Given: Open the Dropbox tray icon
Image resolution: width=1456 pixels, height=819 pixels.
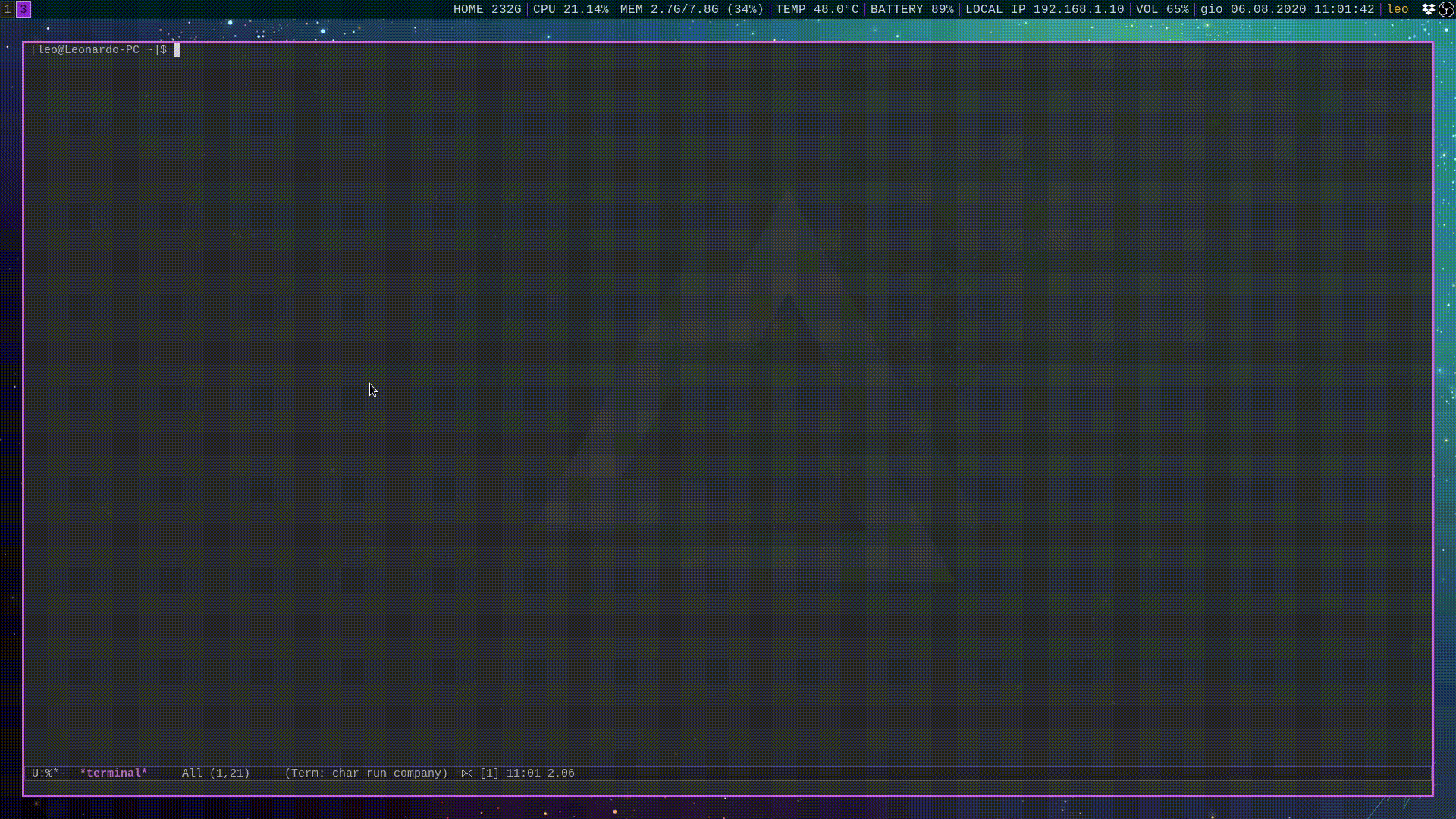Looking at the screenshot, I should [x=1428, y=10].
